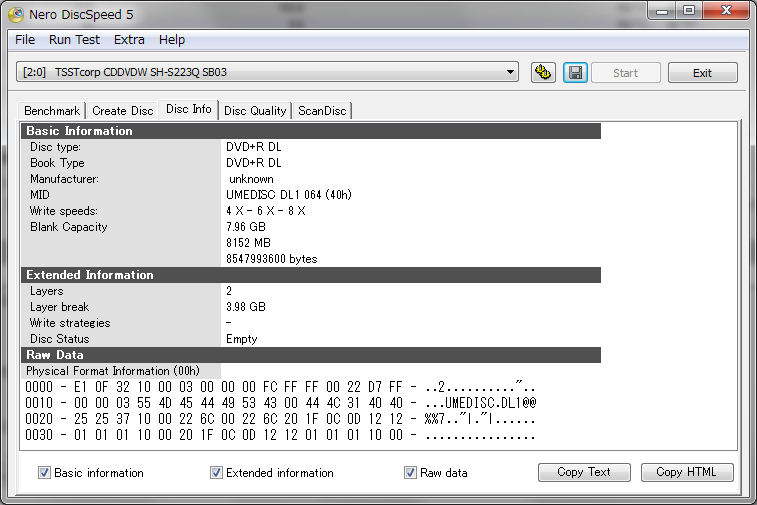
Task: Switch to the Create Disc tab
Action: [x=123, y=111]
